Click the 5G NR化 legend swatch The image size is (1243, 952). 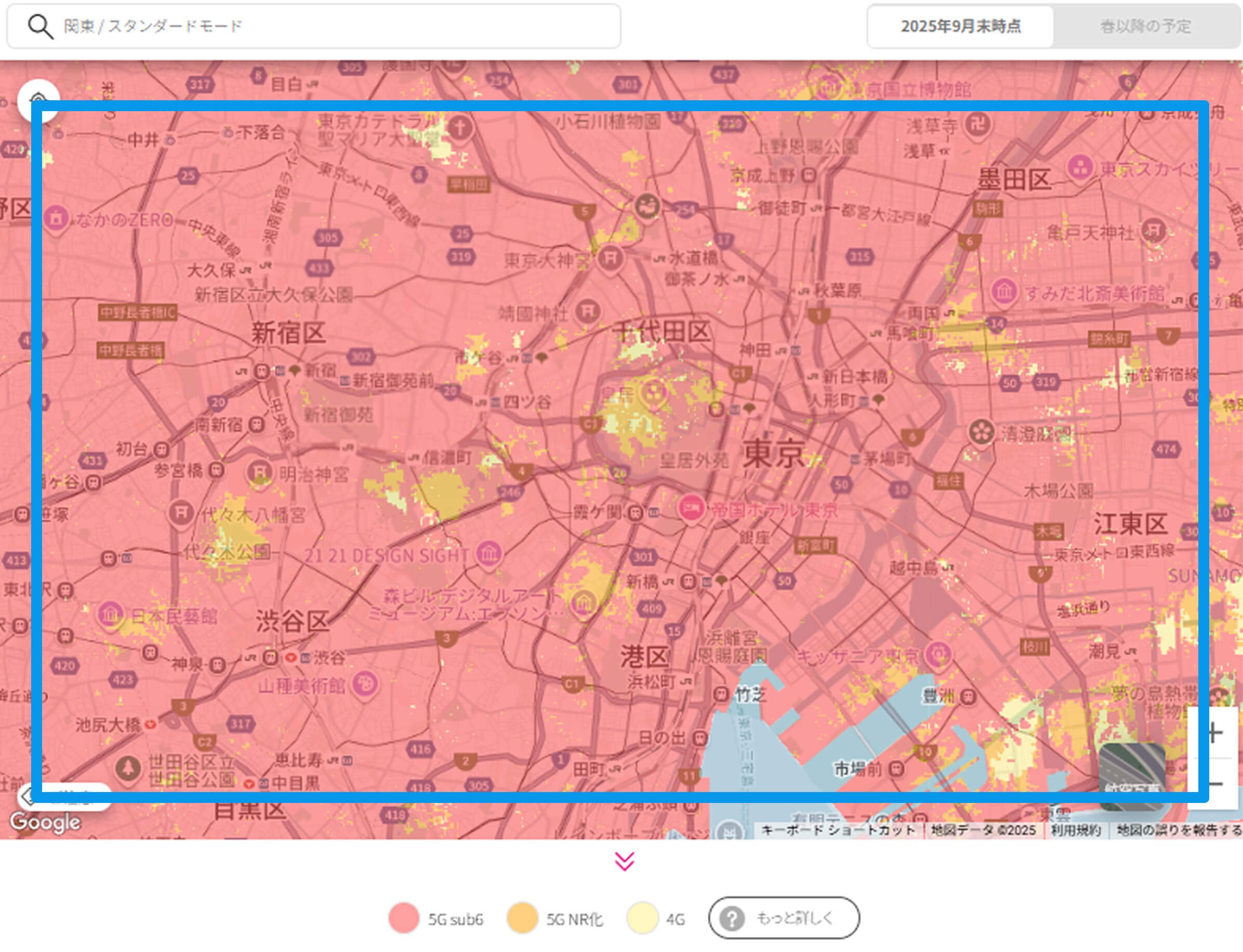(522, 917)
